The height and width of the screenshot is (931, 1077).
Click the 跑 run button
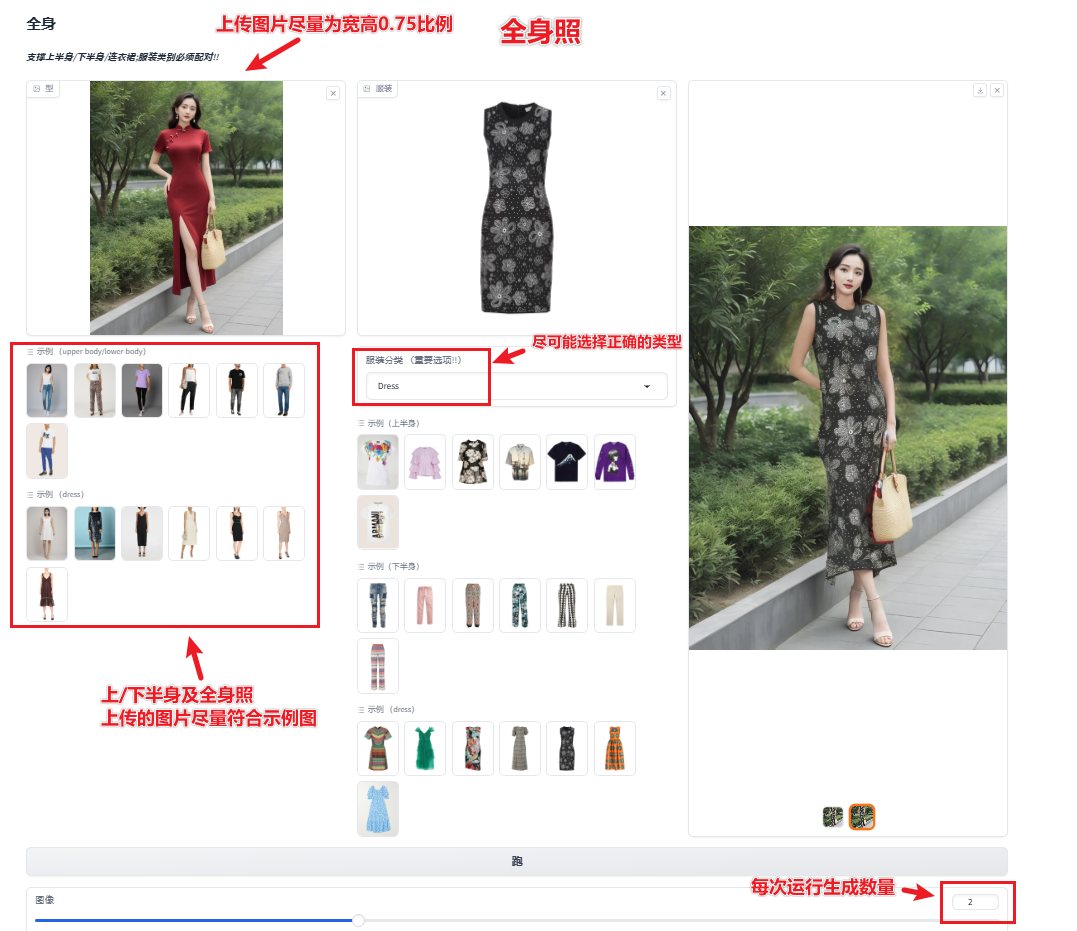[x=516, y=861]
